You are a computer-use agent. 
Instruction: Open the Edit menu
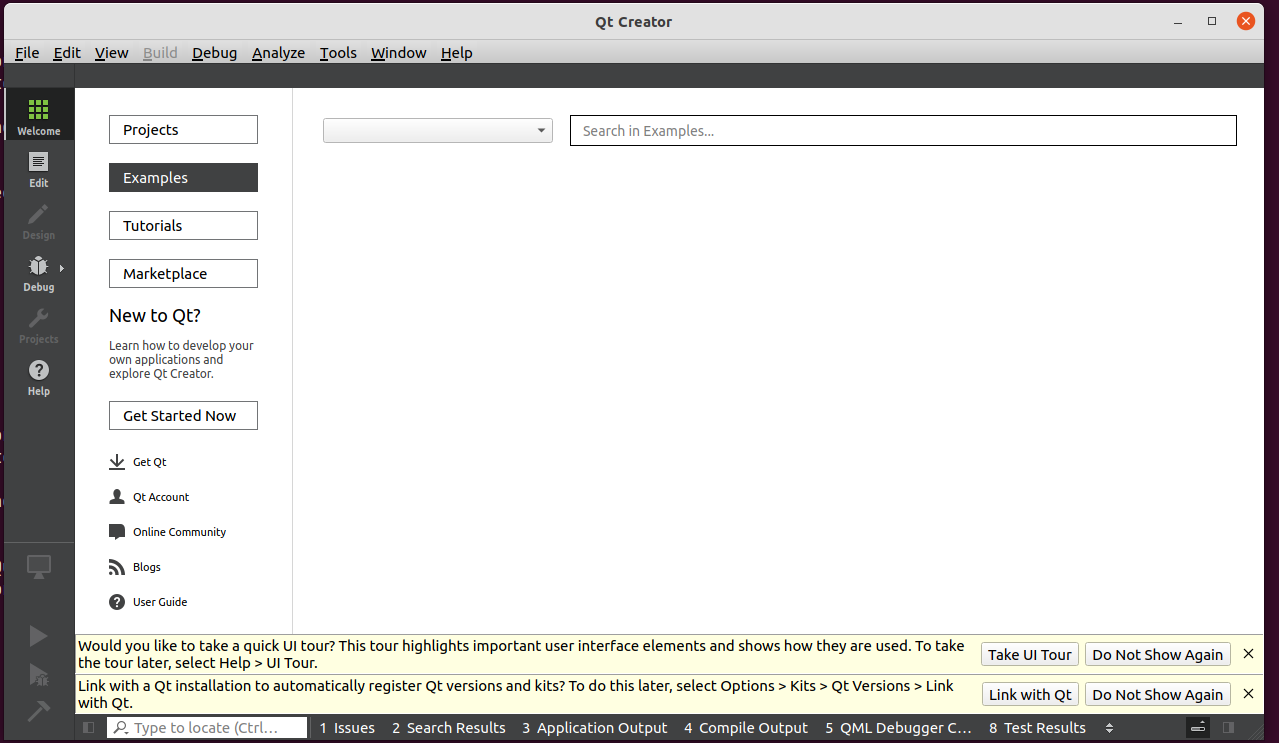(67, 53)
